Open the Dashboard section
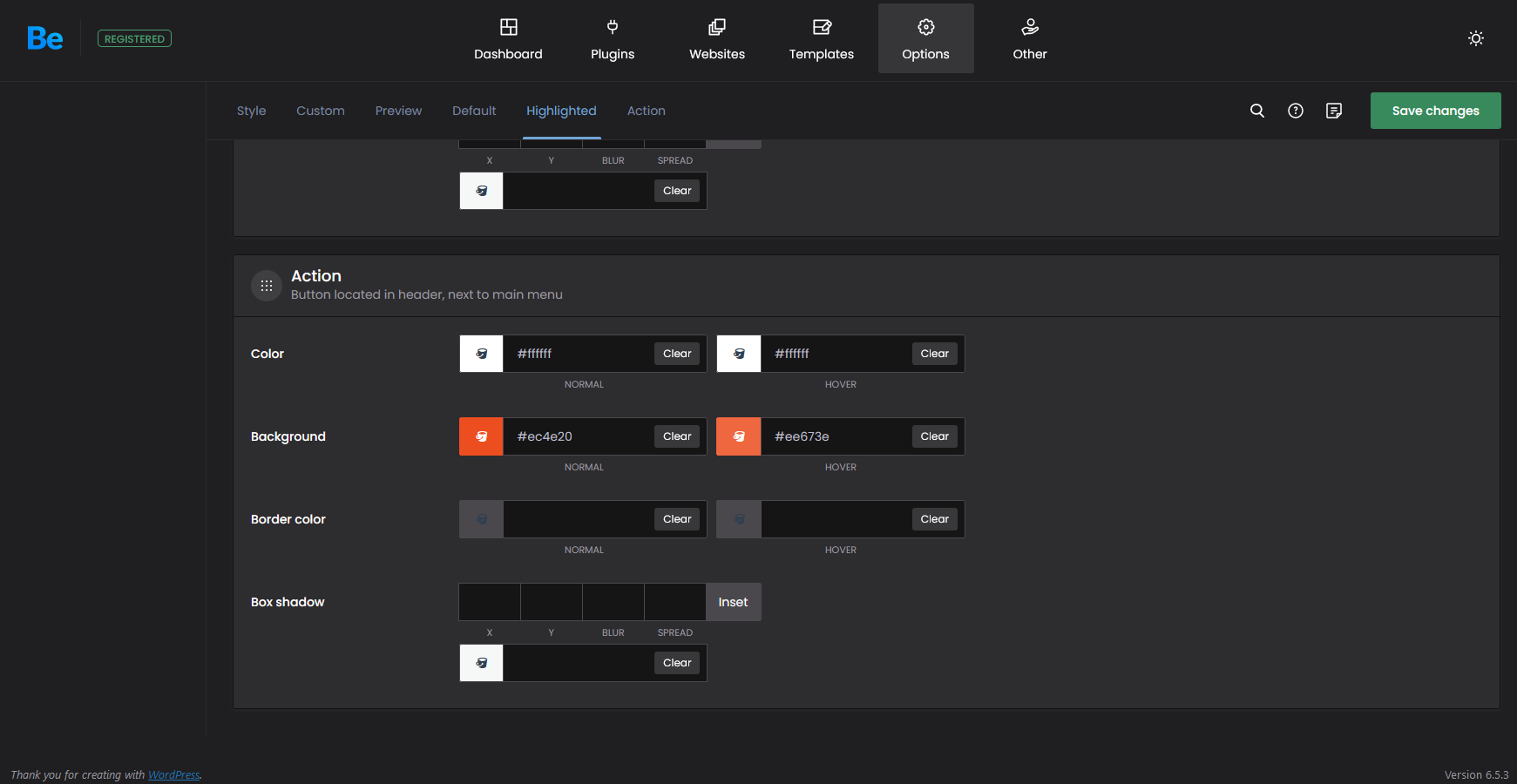This screenshot has width=1517, height=784. (x=508, y=38)
